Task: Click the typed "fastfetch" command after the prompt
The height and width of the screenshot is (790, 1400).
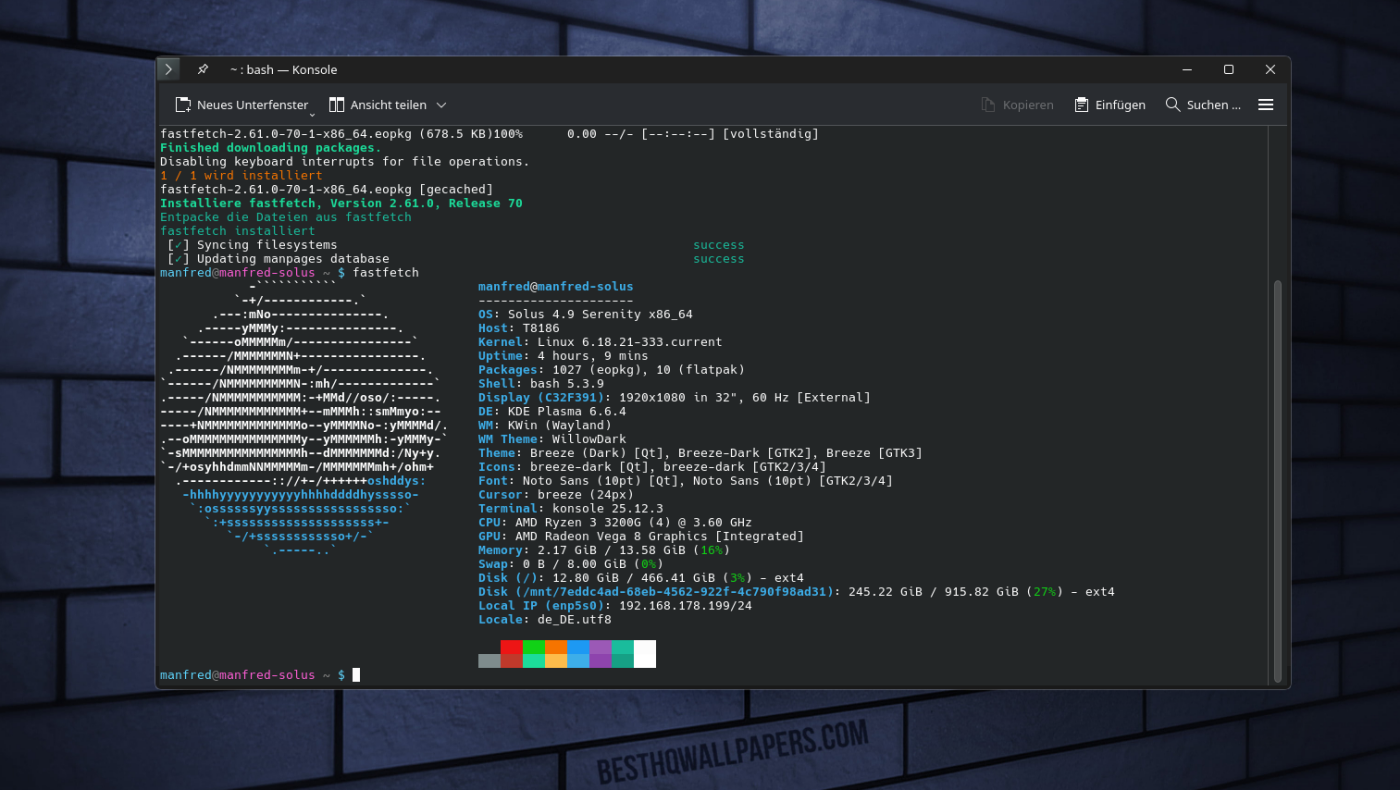Action: coord(386,273)
